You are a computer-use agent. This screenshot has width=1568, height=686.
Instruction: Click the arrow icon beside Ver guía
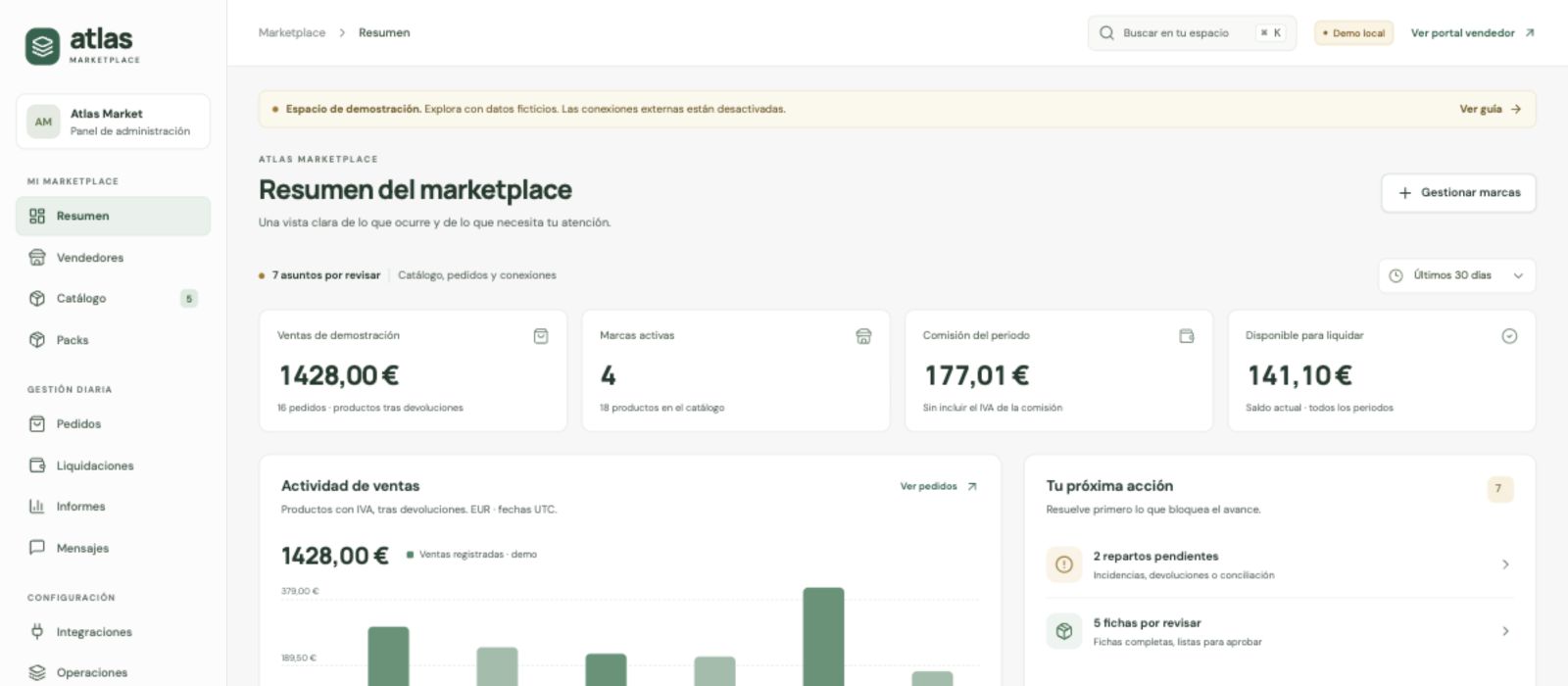coord(1516,110)
